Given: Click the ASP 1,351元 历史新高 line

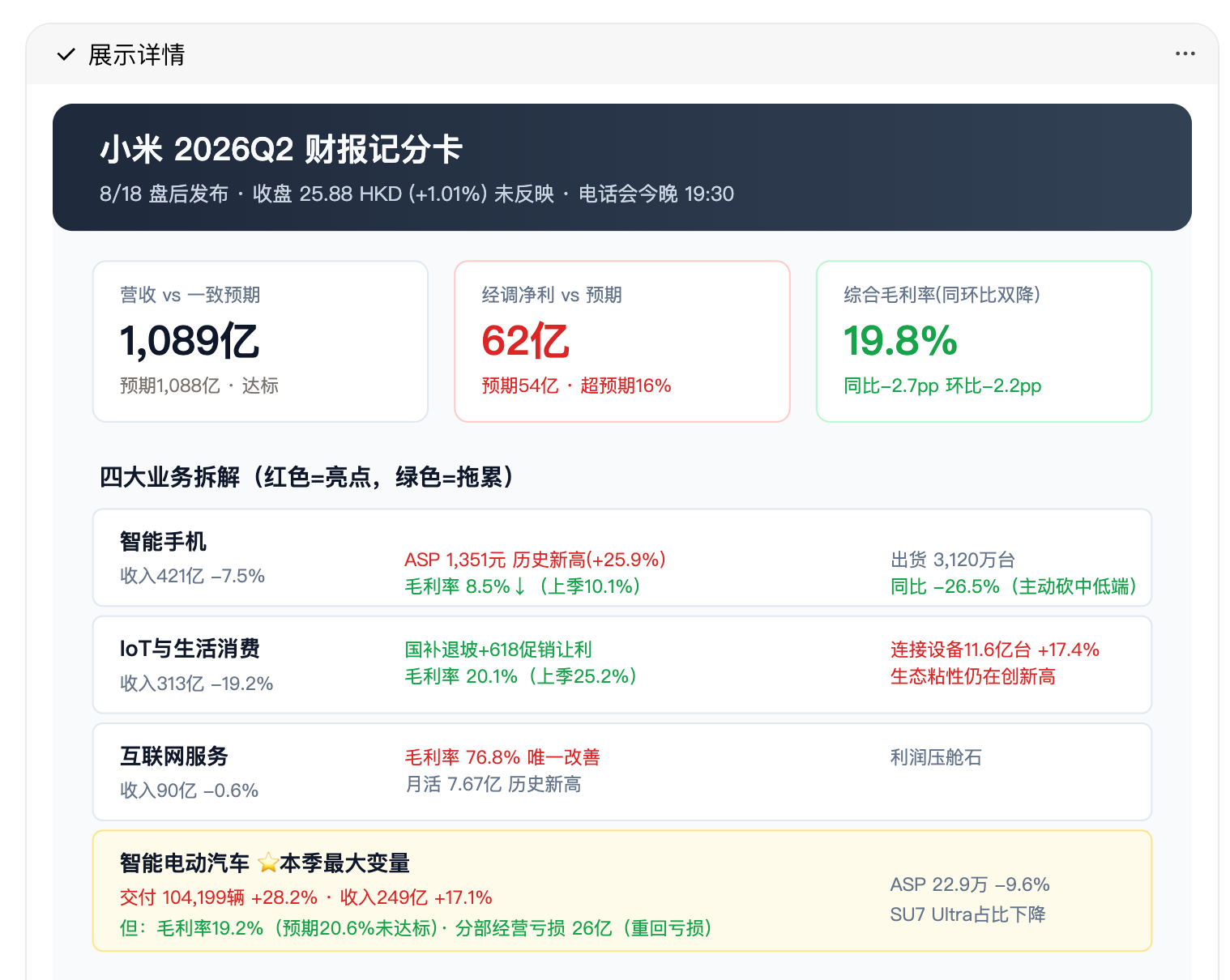Looking at the screenshot, I should (535, 560).
